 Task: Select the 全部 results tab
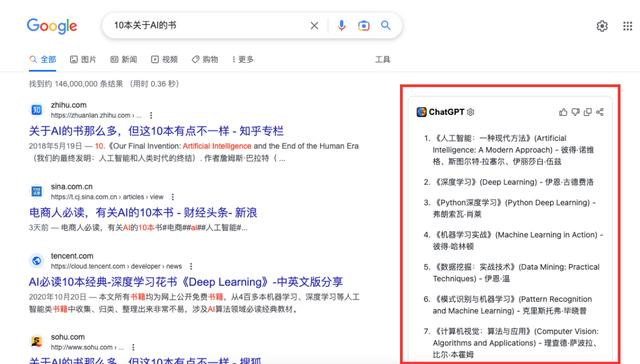click(42, 60)
